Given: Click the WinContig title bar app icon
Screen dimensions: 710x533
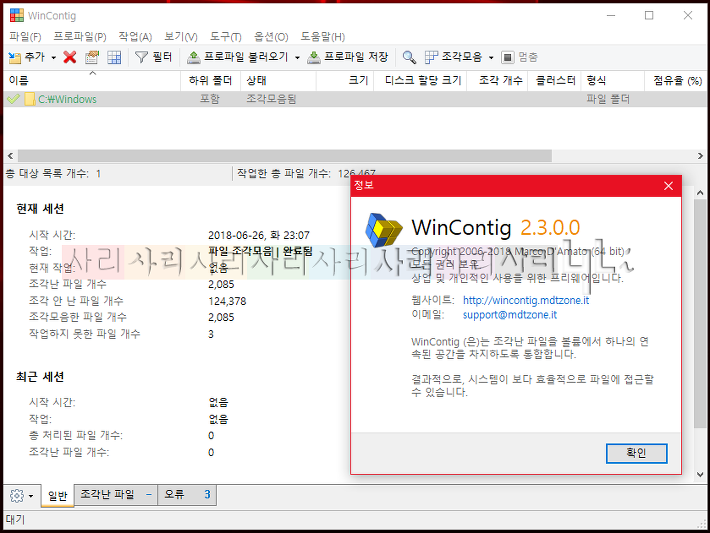Looking at the screenshot, I should coord(17,15).
